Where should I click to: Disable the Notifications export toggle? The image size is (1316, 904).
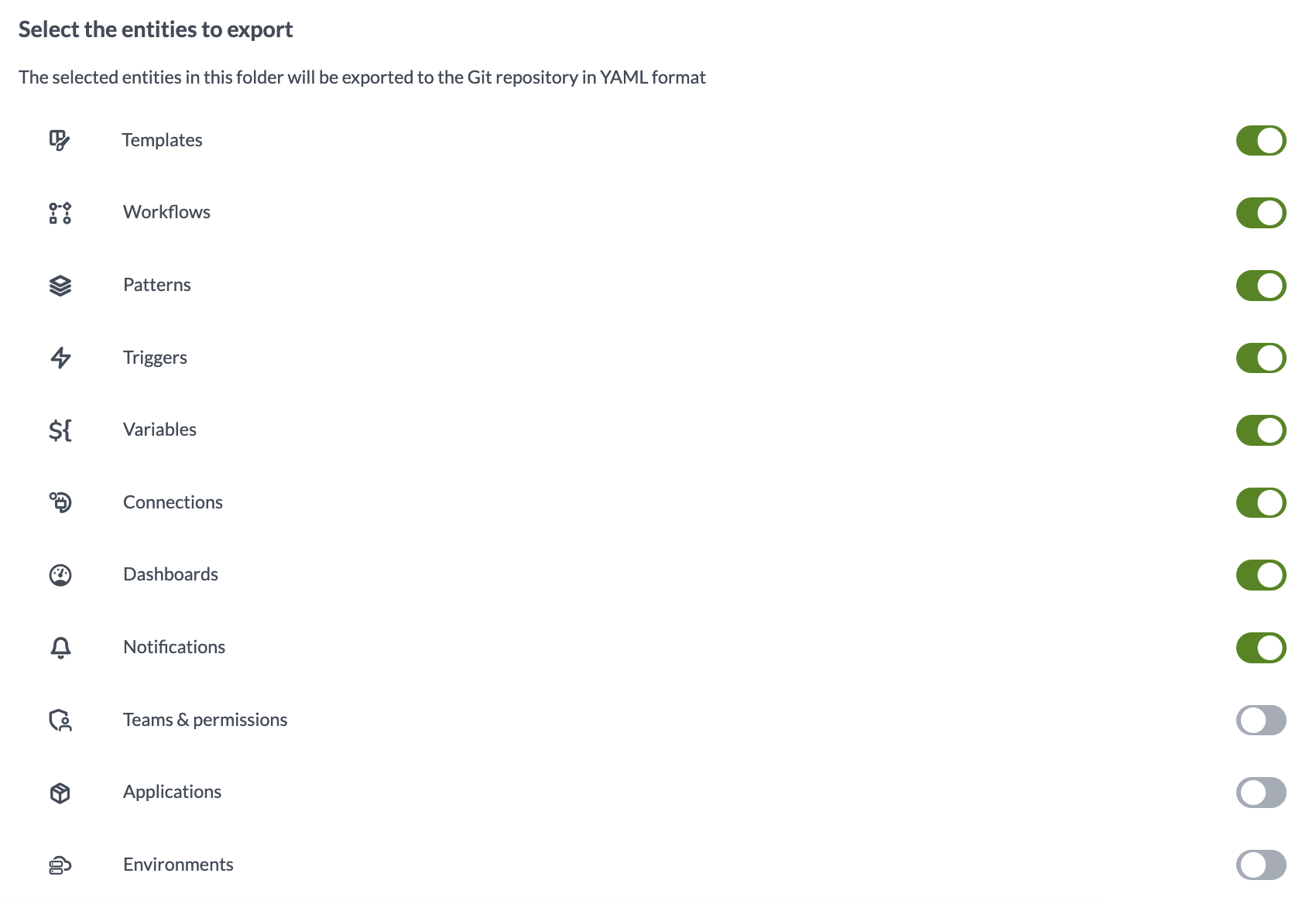[x=1261, y=648]
